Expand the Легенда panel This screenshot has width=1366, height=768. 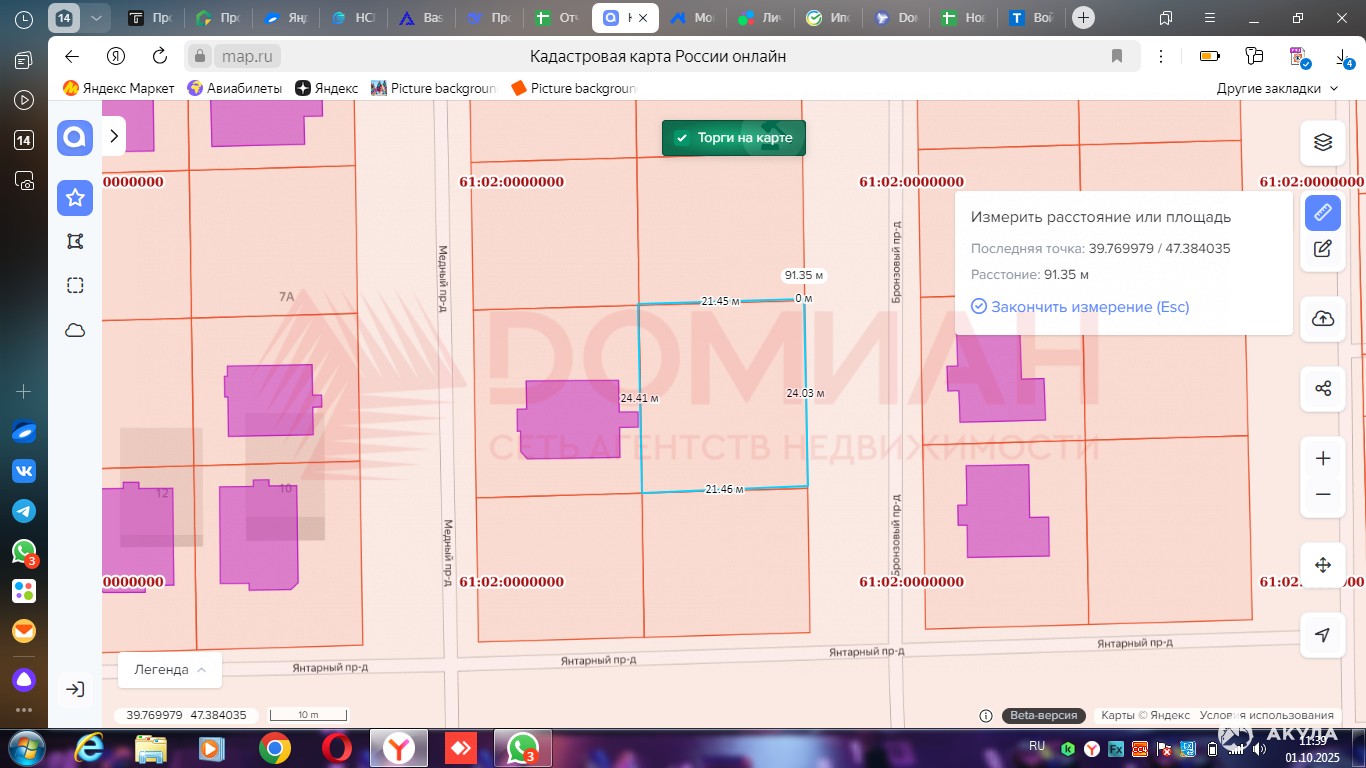pos(170,670)
